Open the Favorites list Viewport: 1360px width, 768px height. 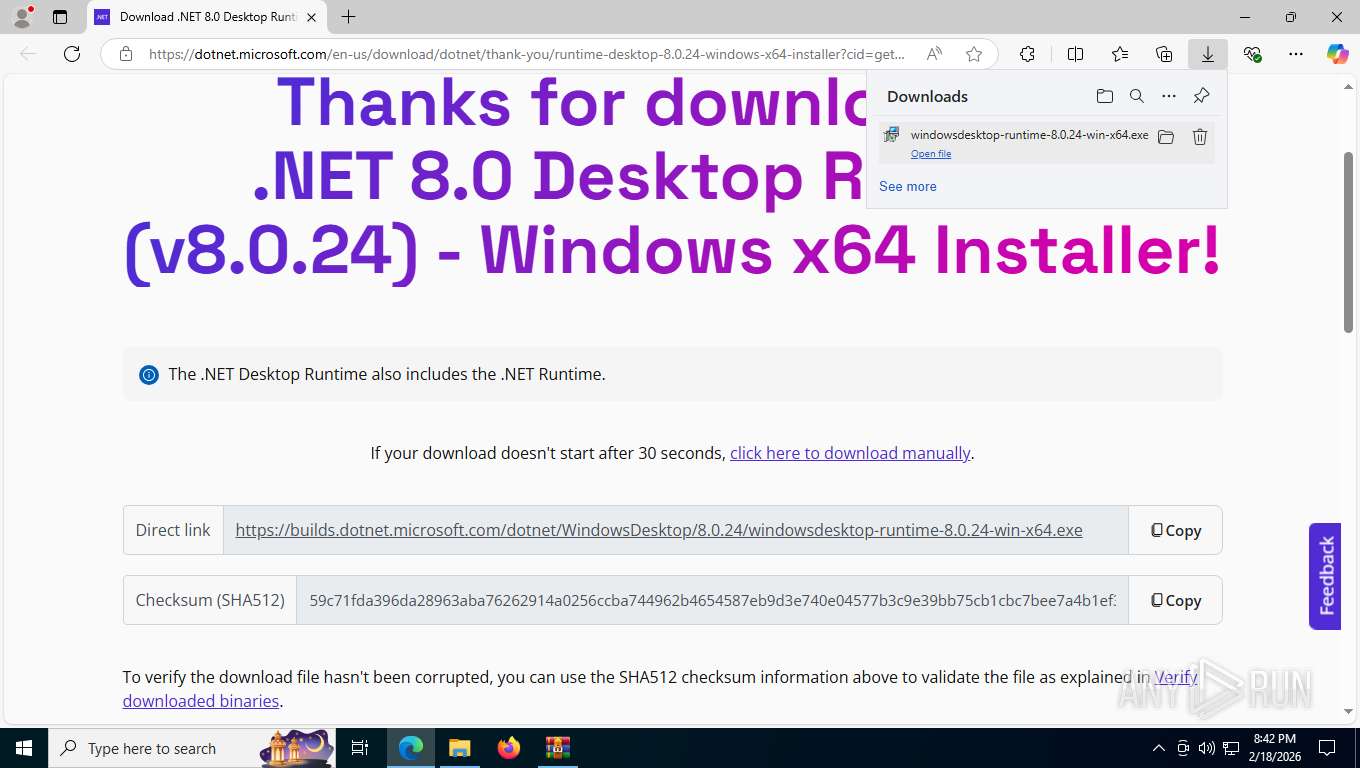1120,54
